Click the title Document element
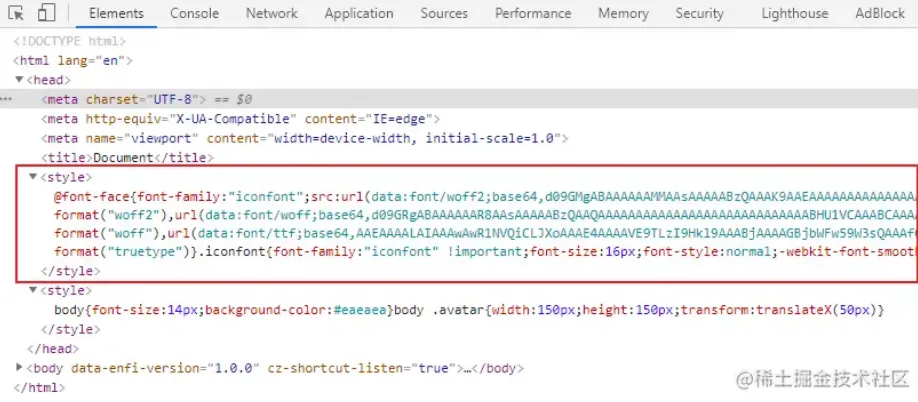The width and height of the screenshot is (918, 402). (125, 158)
